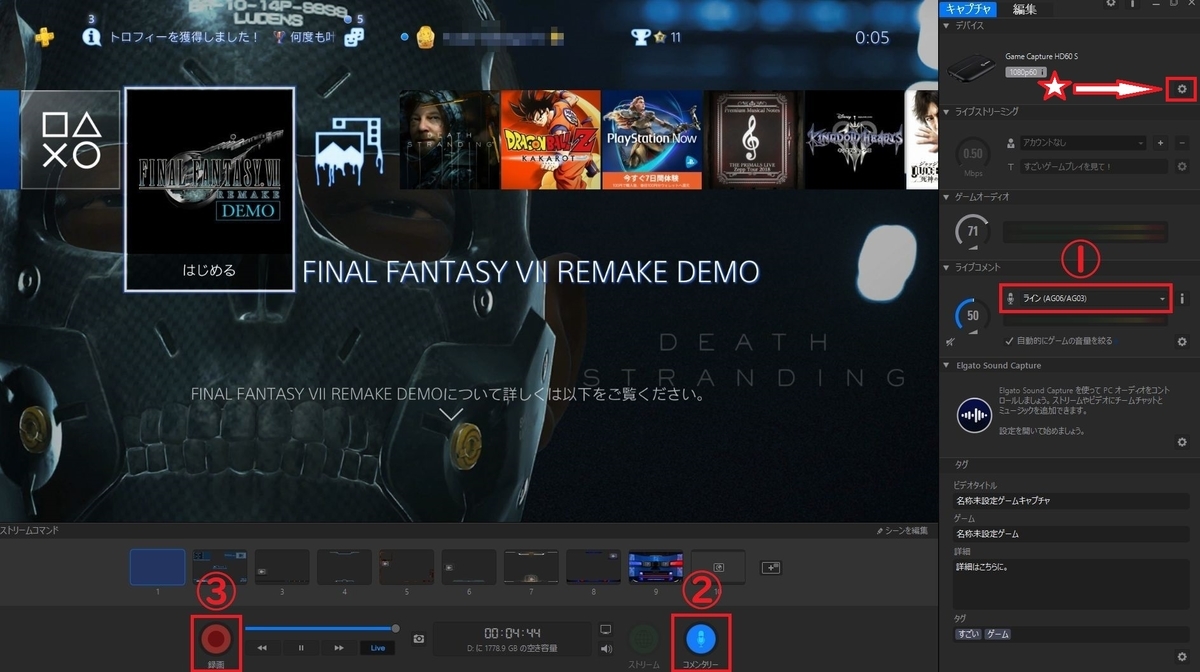The image size is (1200, 672).
Task: Select scene thumbnail 4
Action: 344,567
